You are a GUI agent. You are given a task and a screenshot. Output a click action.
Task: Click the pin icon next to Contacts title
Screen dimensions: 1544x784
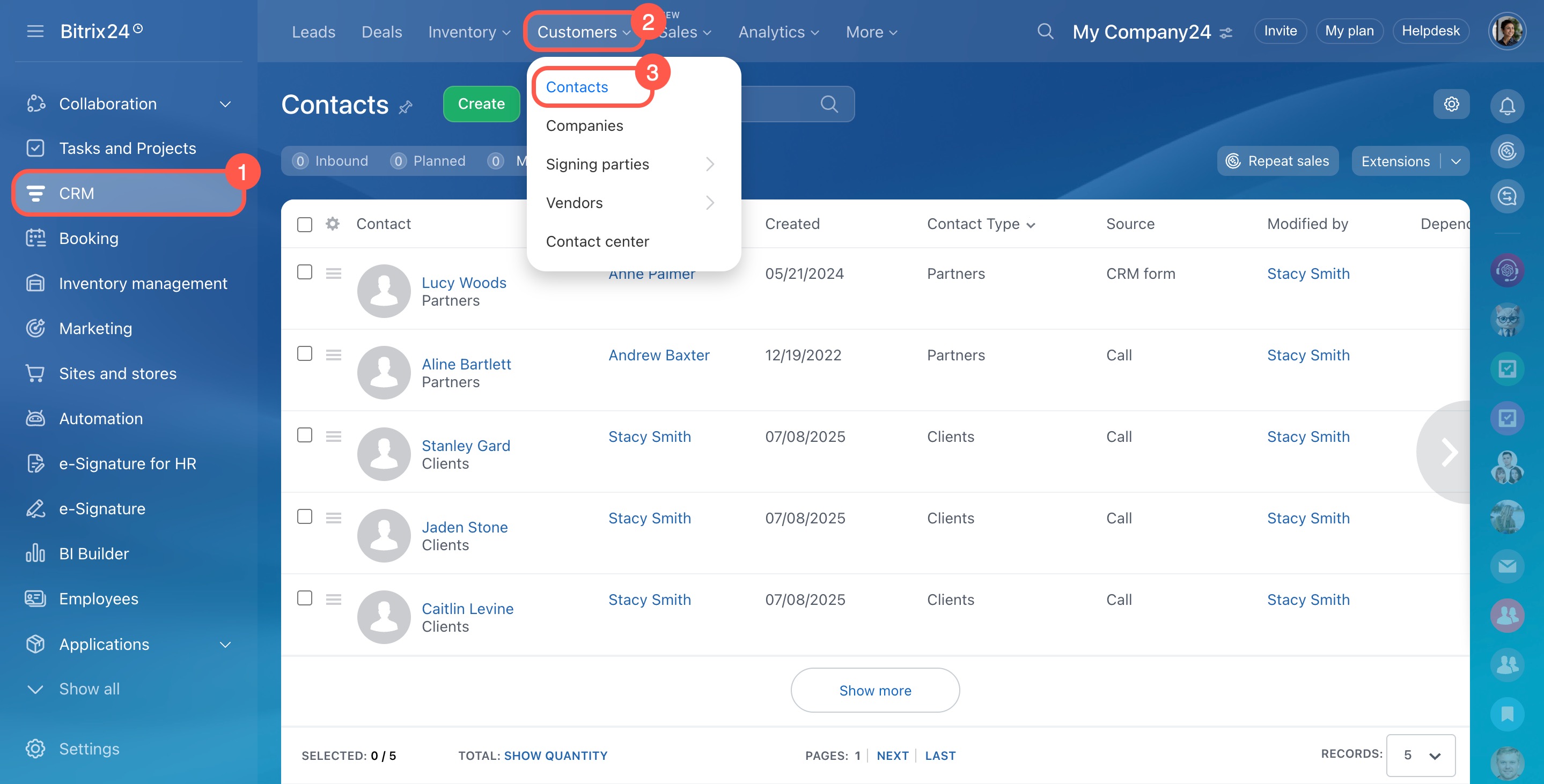(406, 107)
